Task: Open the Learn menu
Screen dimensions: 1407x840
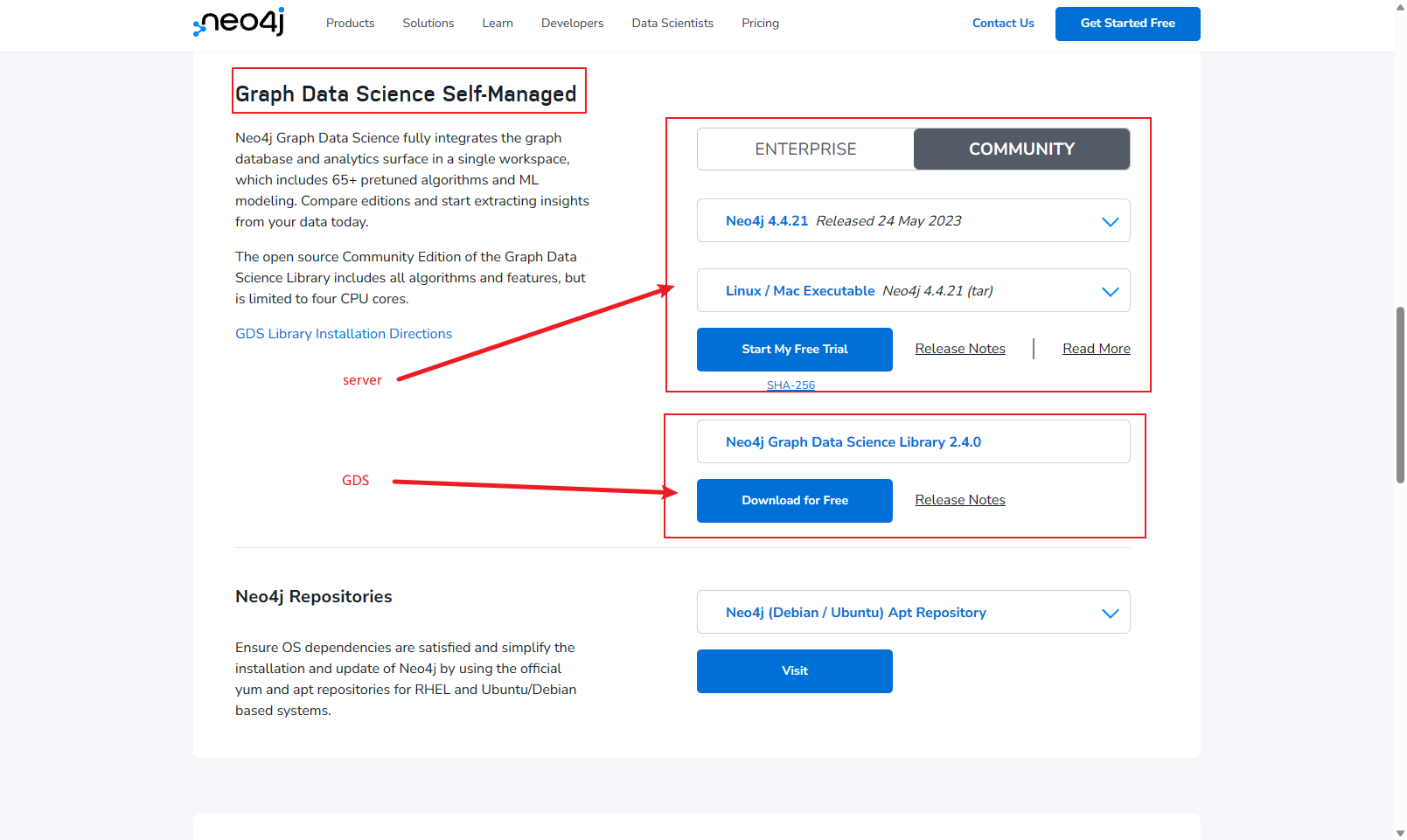Action: [498, 24]
